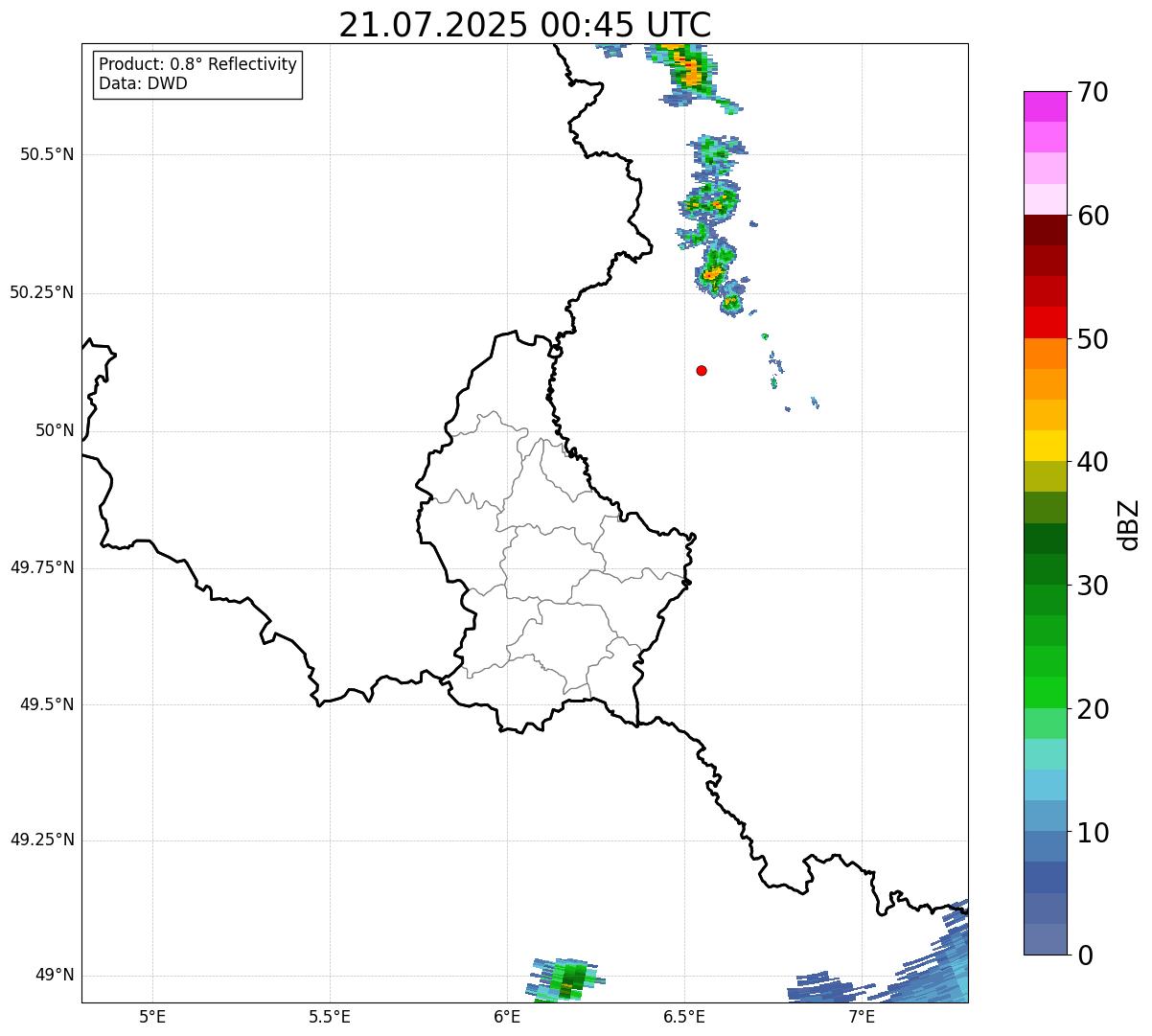
Task: Click the 50.25°N latitude label
Action: 42,292
